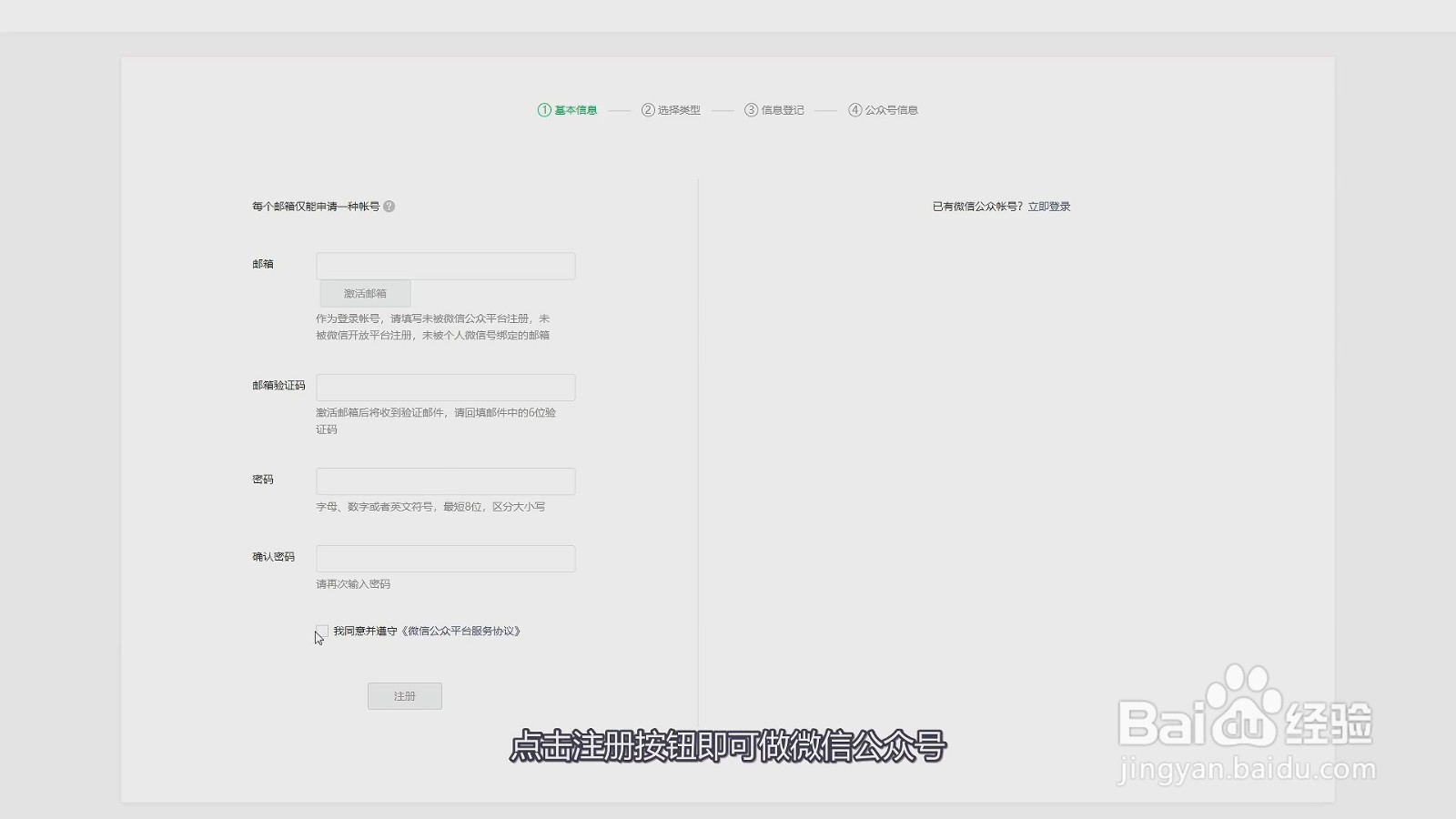Focus the 确认密码 confirm password field
Screen dimensions: 1456x819
(x=446, y=559)
